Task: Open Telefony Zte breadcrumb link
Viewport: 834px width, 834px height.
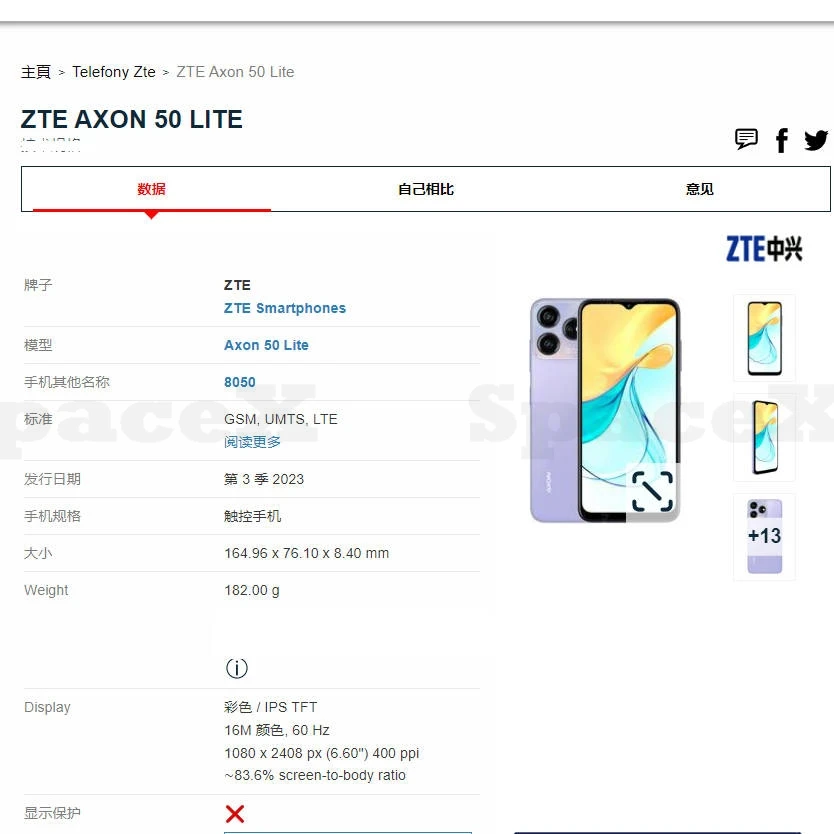Action: point(114,72)
